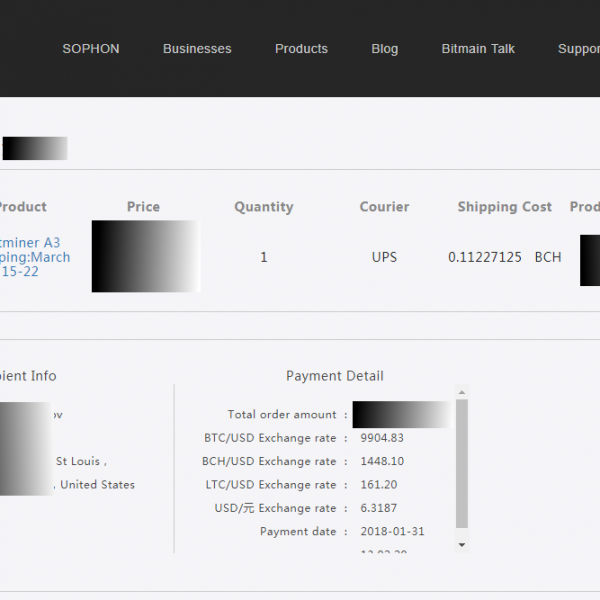
Task: Click the Payment Detail scrollbar thumb
Action: 461,462
